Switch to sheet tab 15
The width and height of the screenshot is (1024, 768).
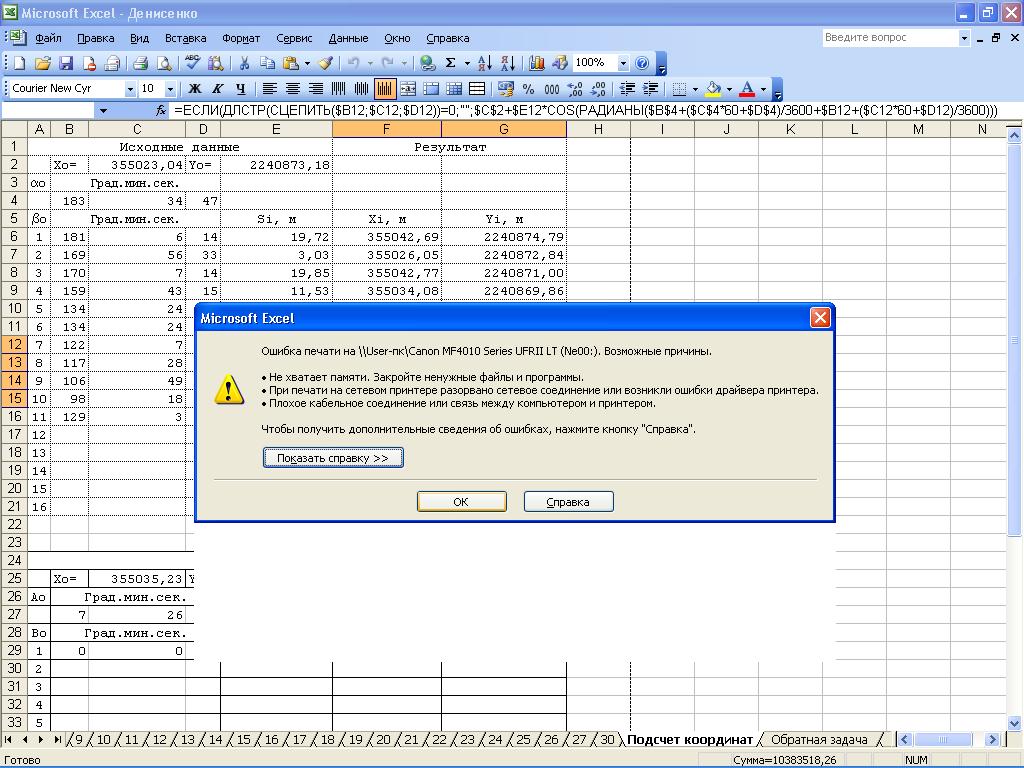coord(244,740)
